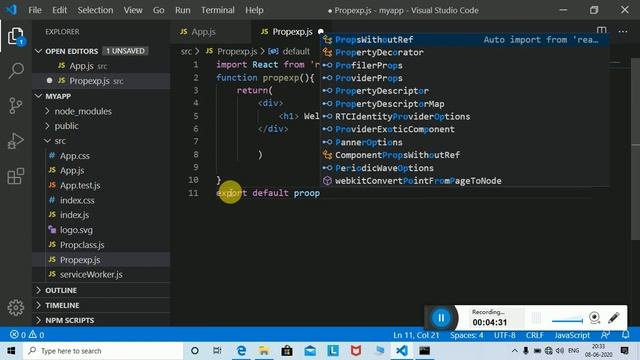Select PropsWithoutRef autocomplete suggestion
640x360 pixels.
465,40
